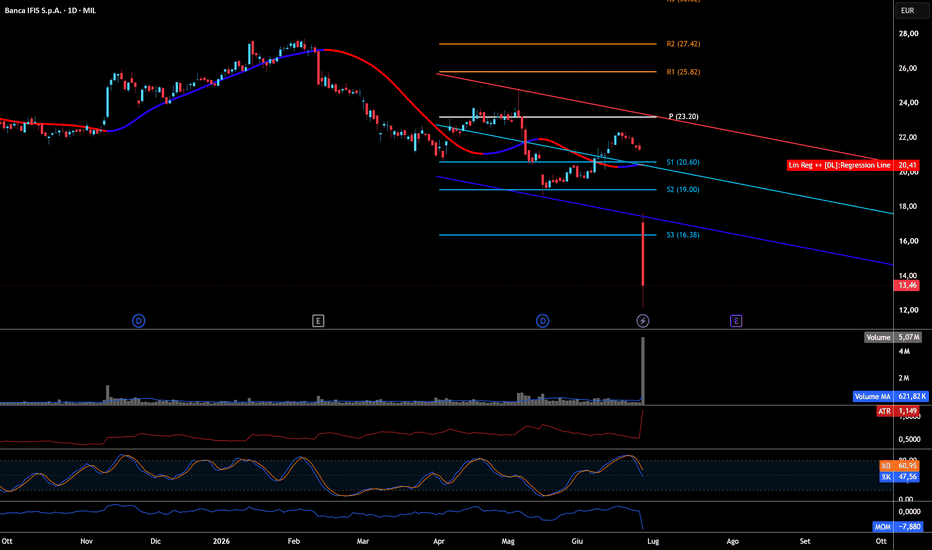Select the S2 (19.00) pivot label
This screenshot has width=932, height=550.
[x=682, y=190]
